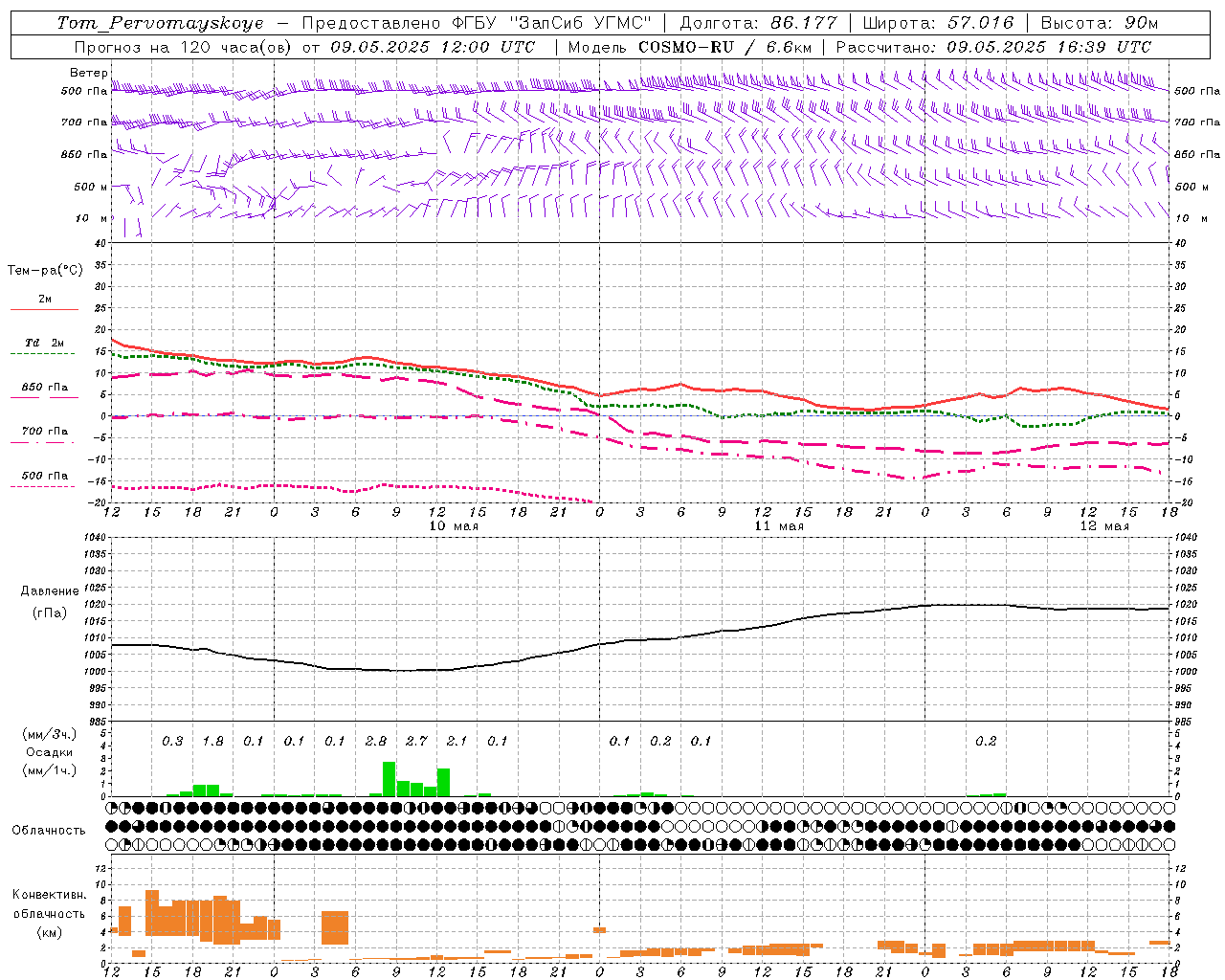Click the station name Tom_Pervomayskoye
1225x980 pixels.
(x=160, y=23)
